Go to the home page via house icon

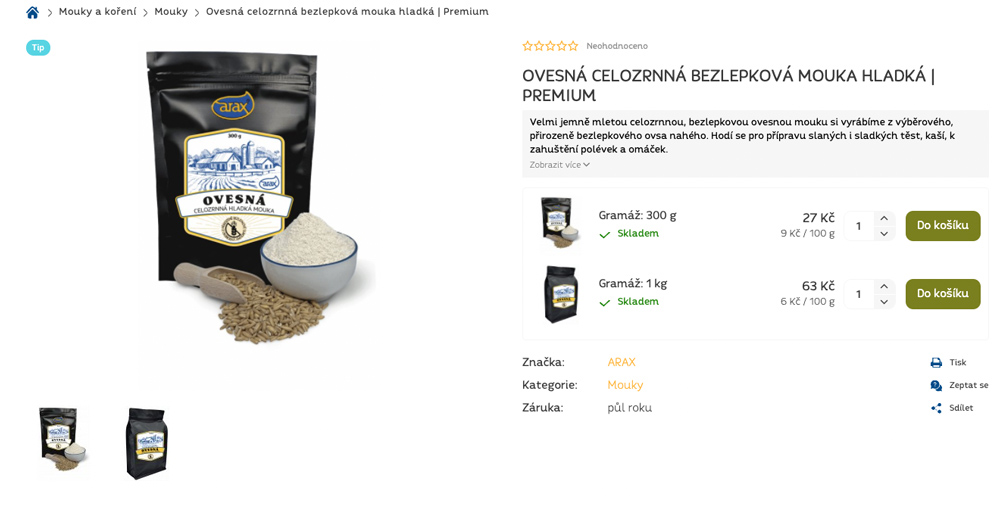click(33, 12)
